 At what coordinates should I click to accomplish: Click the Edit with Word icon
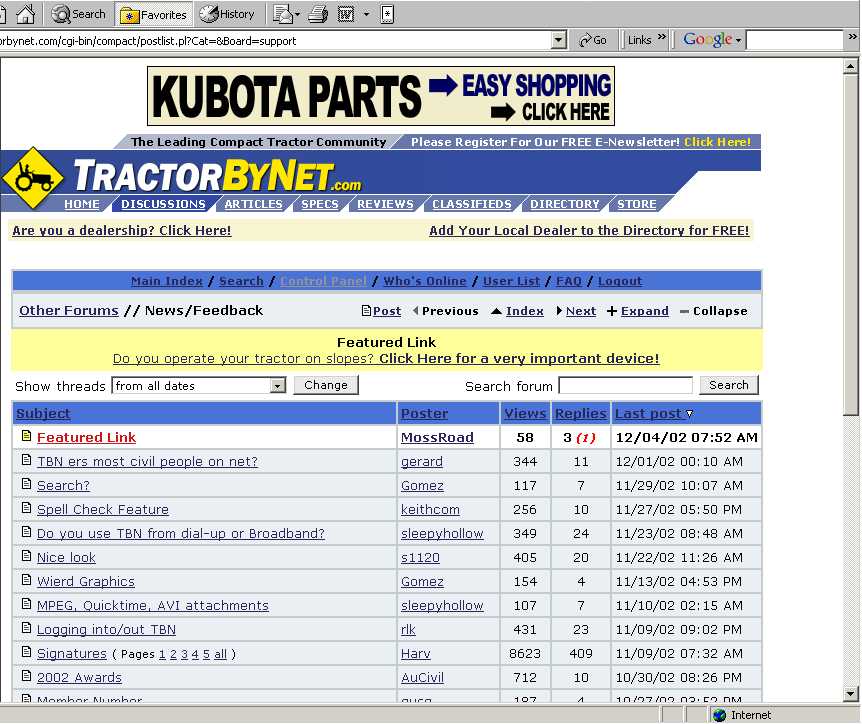[x=346, y=14]
